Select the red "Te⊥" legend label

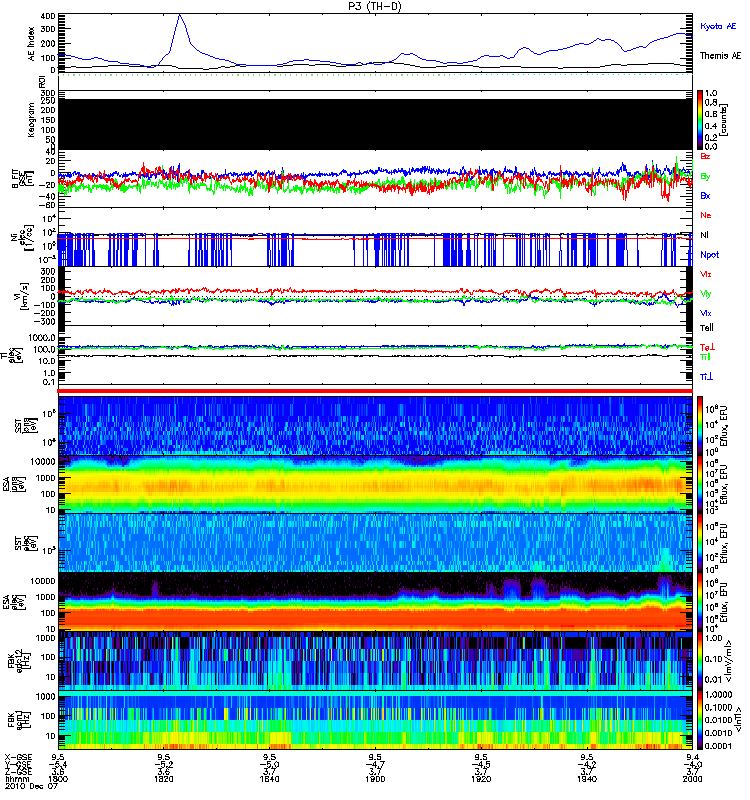pyautogui.click(x=707, y=347)
